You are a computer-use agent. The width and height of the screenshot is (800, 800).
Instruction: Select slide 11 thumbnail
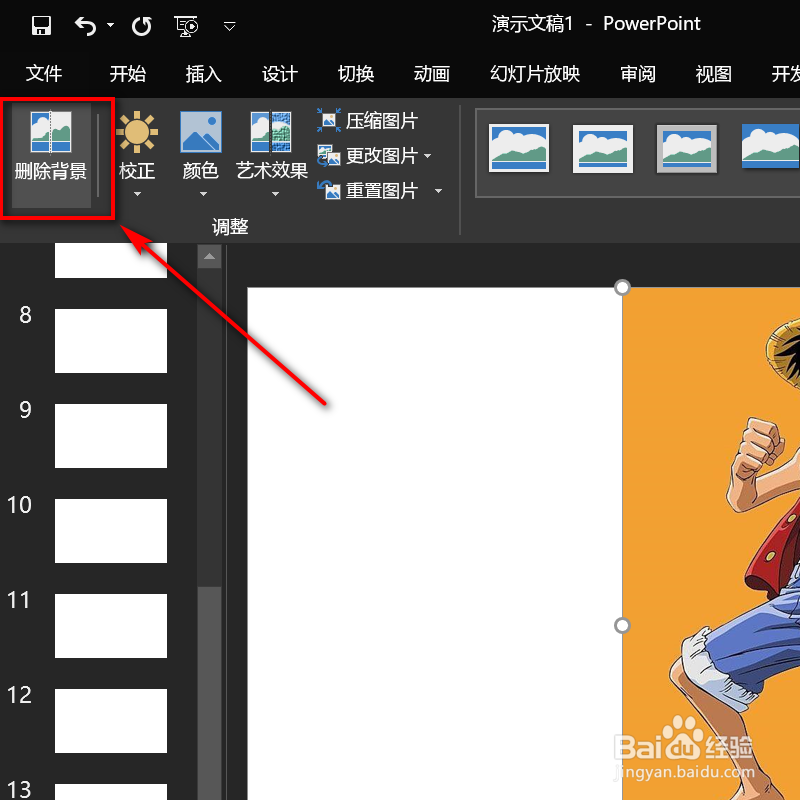pos(111,626)
